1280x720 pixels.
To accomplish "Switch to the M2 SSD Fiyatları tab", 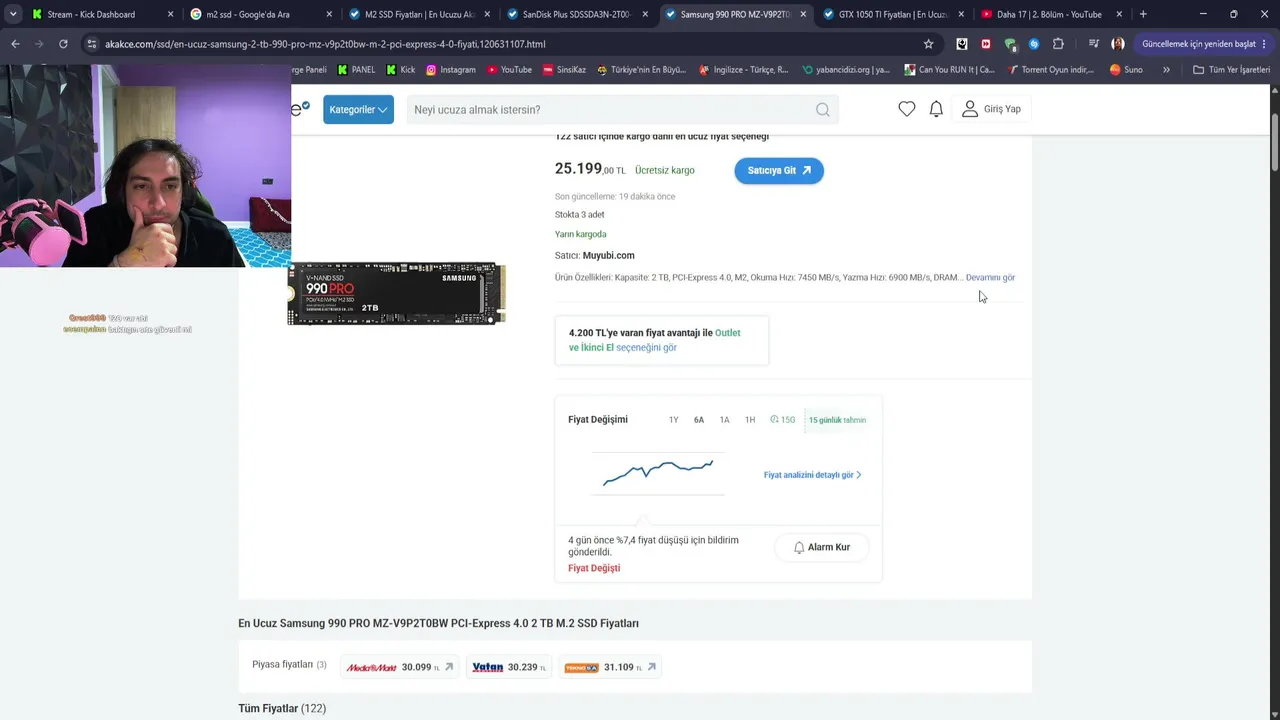I will click(x=418, y=14).
